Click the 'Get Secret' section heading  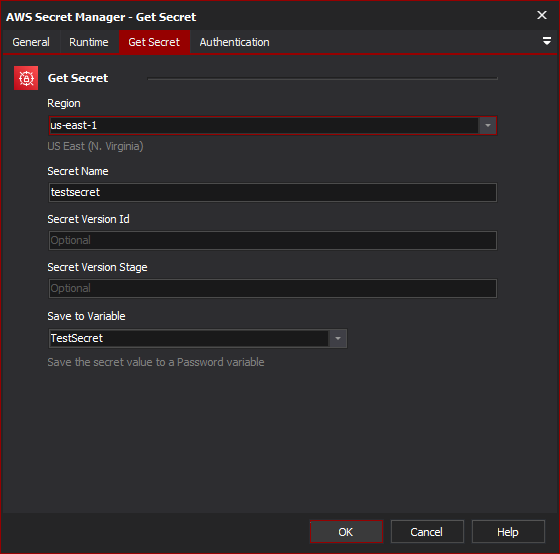78,78
